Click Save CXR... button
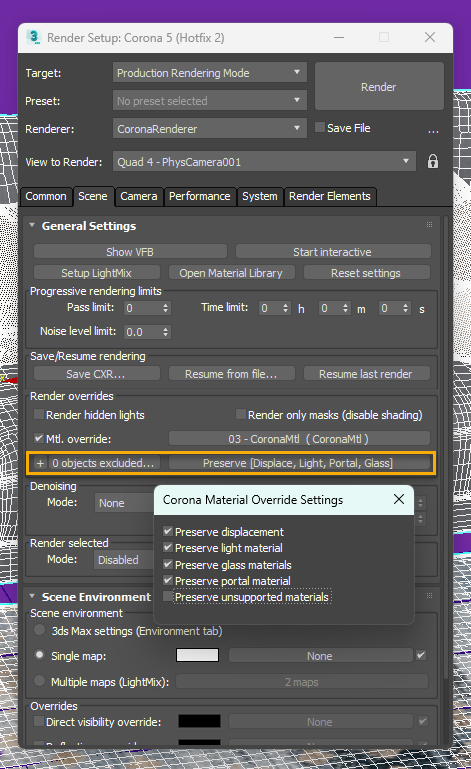 pos(97,374)
